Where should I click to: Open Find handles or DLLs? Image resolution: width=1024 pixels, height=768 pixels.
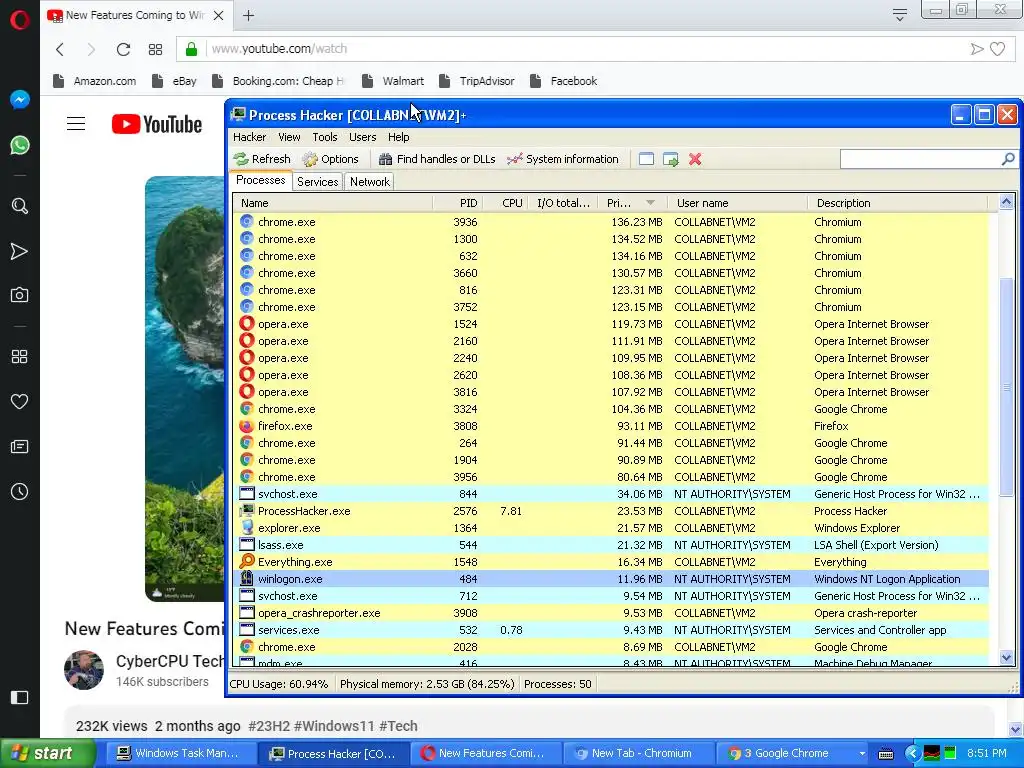click(x=437, y=159)
